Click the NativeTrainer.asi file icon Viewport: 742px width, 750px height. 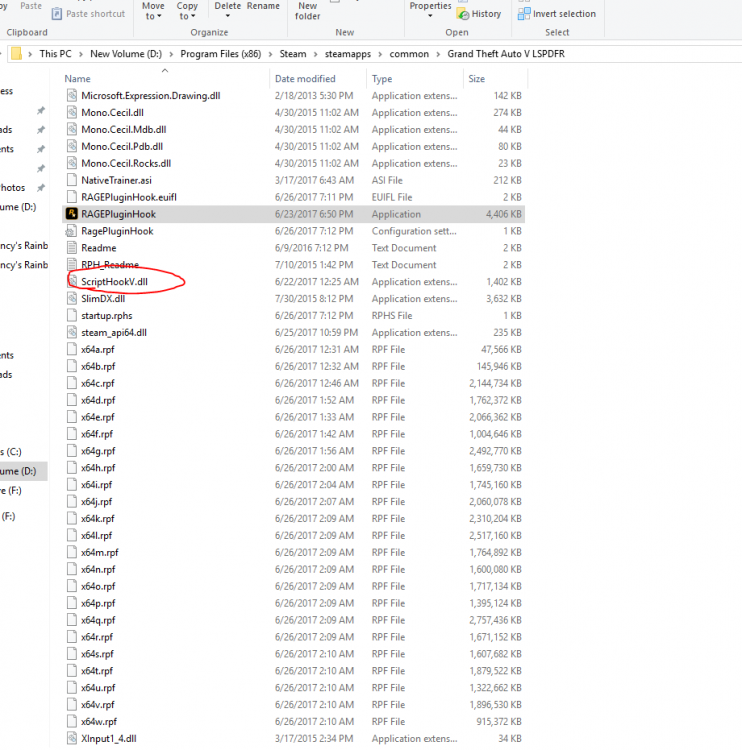click(x=72, y=180)
